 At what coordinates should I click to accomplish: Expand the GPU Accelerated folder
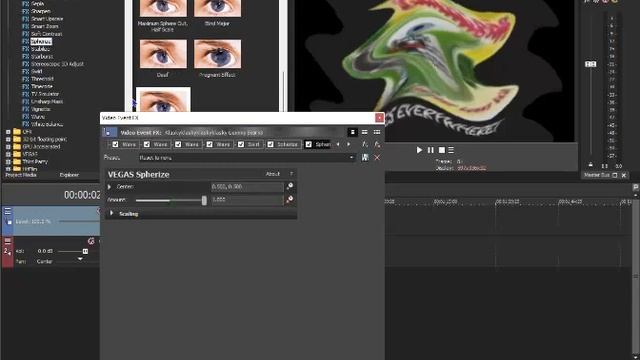click(8, 147)
